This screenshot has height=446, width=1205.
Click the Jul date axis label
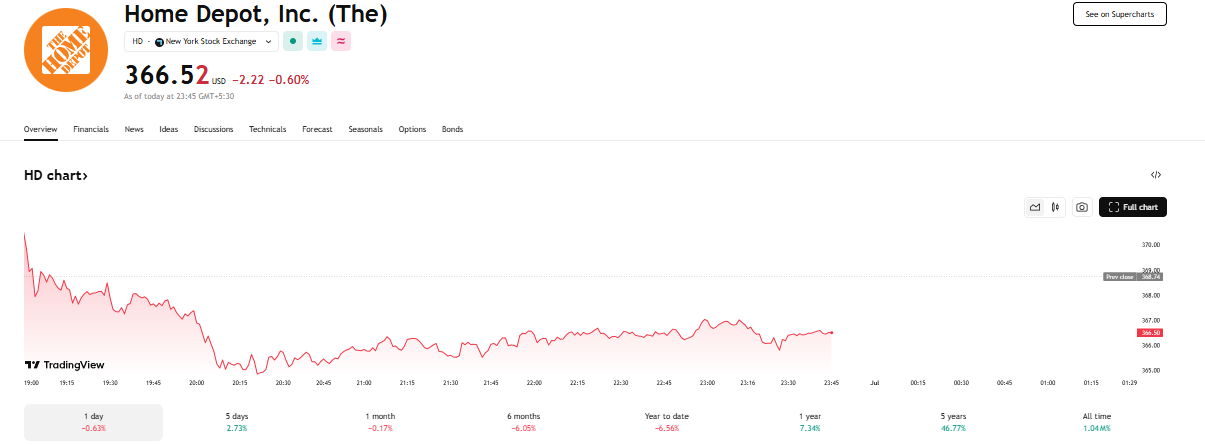coord(875,383)
